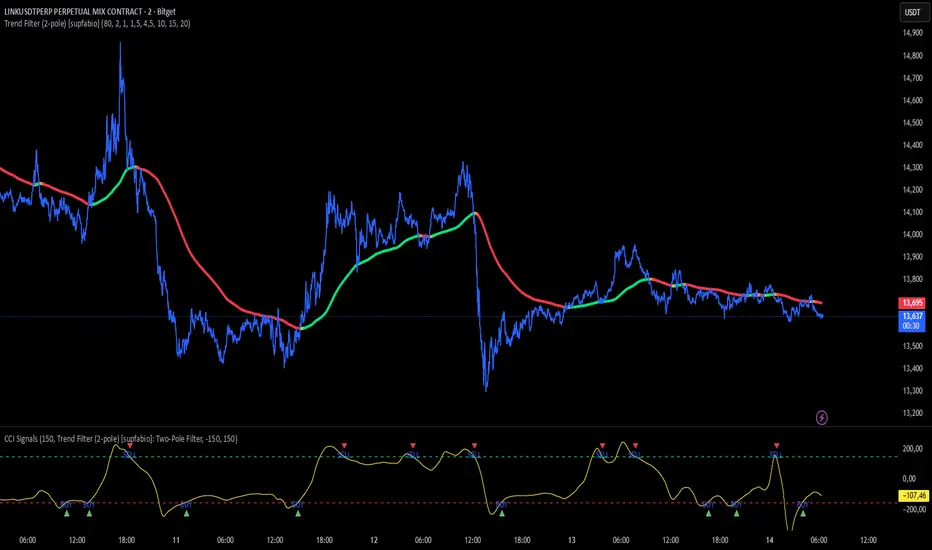
Task: Click the last red SELL arrow on day 14
Action: pyautogui.click(x=776, y=445)
